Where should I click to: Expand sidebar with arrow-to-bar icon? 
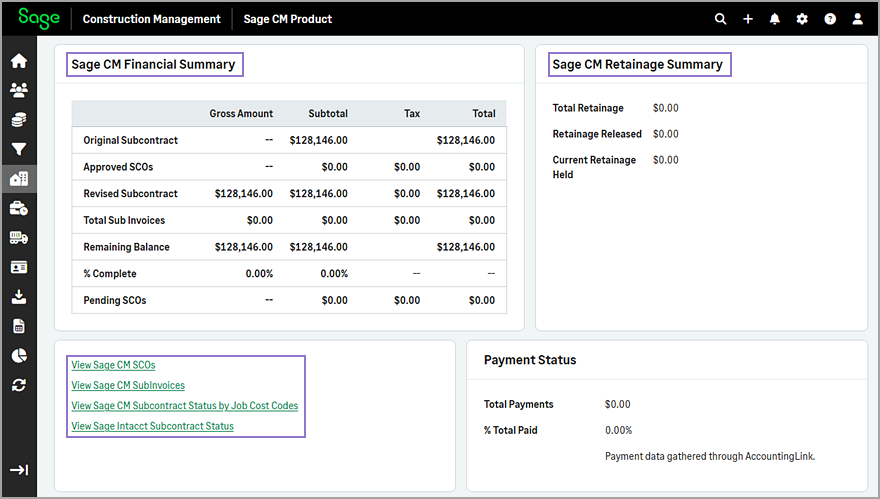click(x=19, y=470)
